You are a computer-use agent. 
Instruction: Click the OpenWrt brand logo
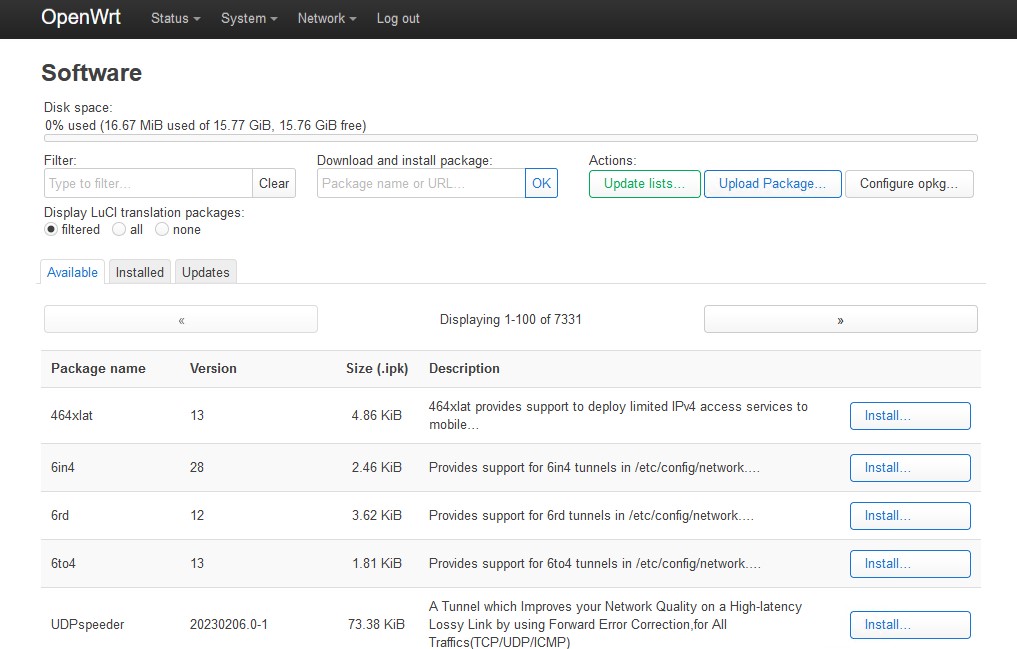pyautogui.click(x=81, y=18)
